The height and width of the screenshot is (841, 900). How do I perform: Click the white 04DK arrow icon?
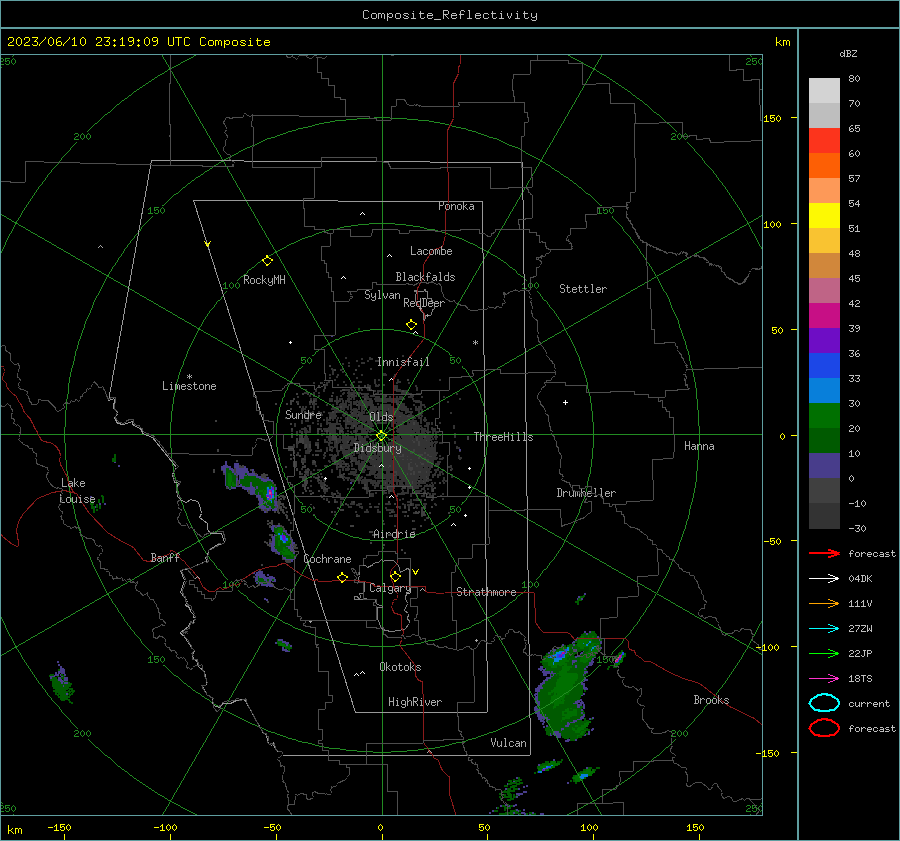click(824, 578)
